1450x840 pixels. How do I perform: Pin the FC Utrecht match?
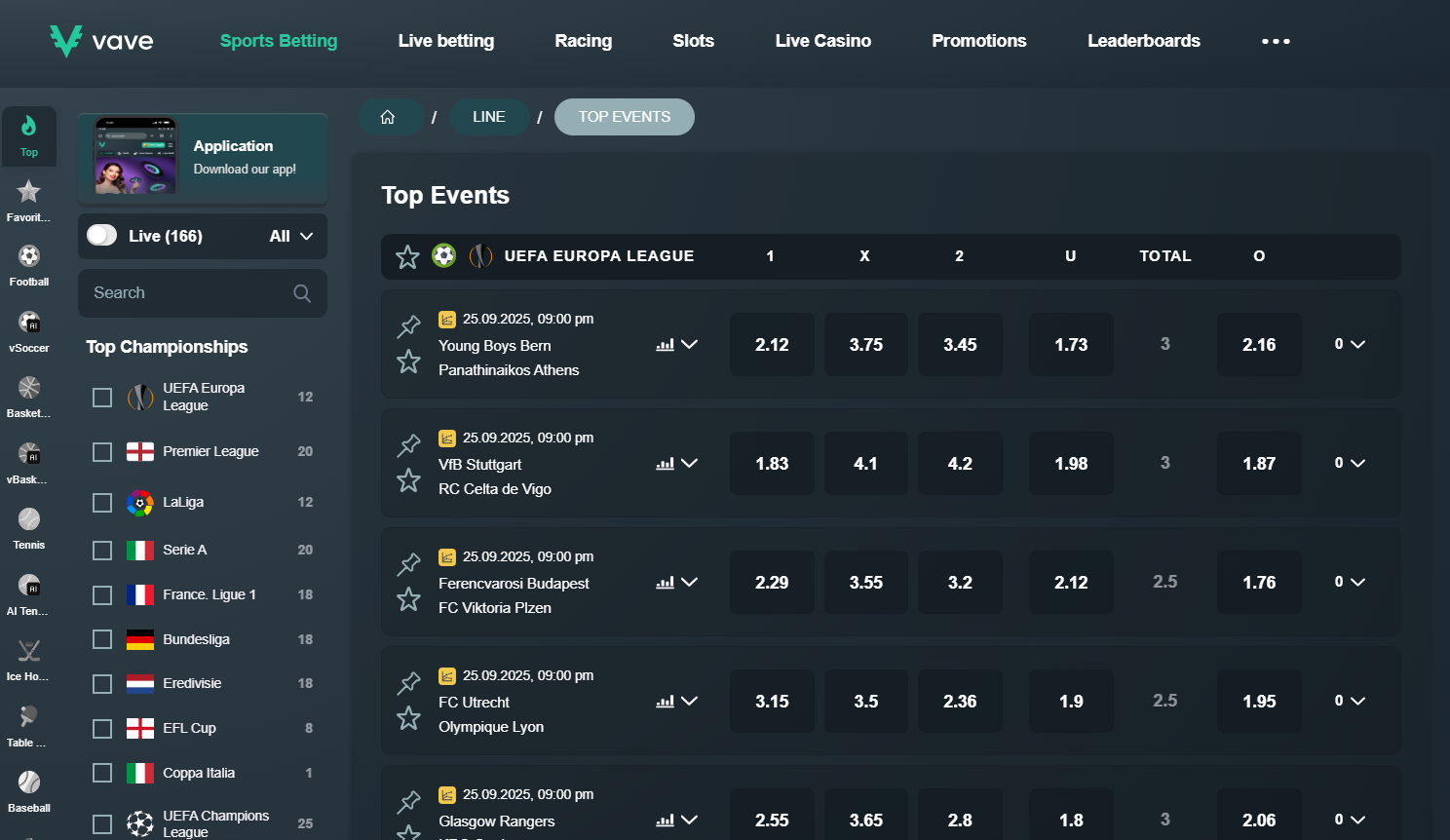(408, 683)
